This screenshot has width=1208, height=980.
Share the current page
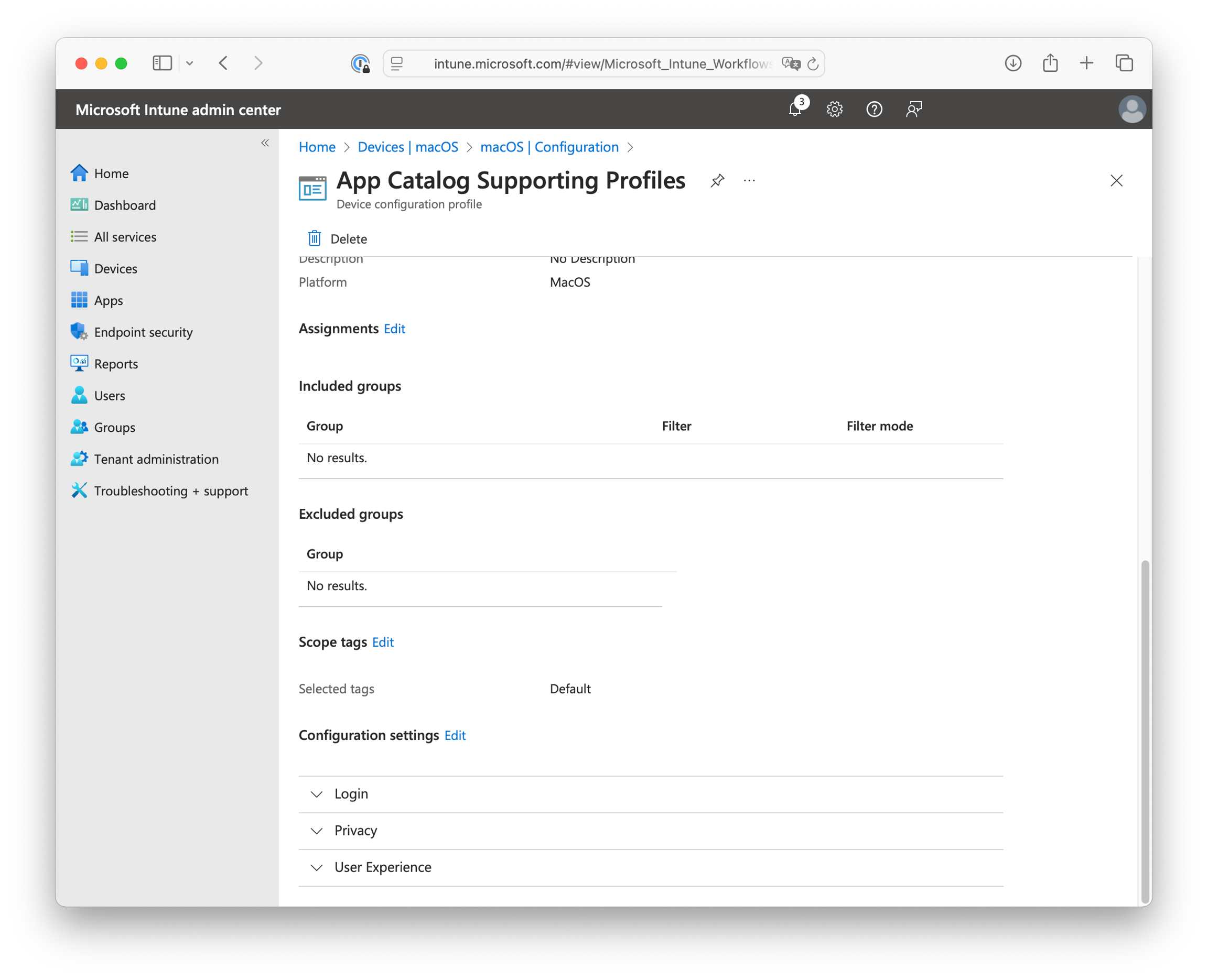pyautogui.click(x=1050, y=63)
